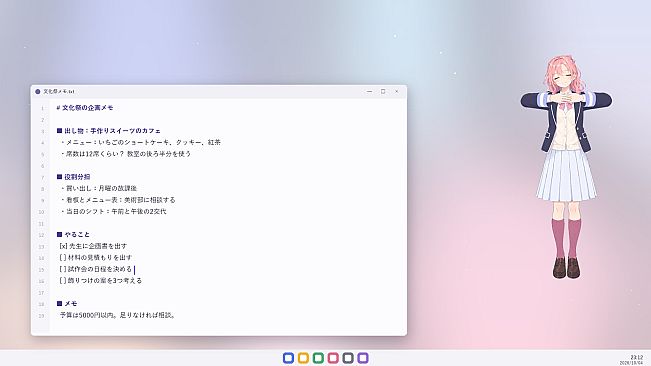Screen dimensions: 651x366
Task: Maximize the 文化祭メモ.txt window
Action: click(383, 91)
